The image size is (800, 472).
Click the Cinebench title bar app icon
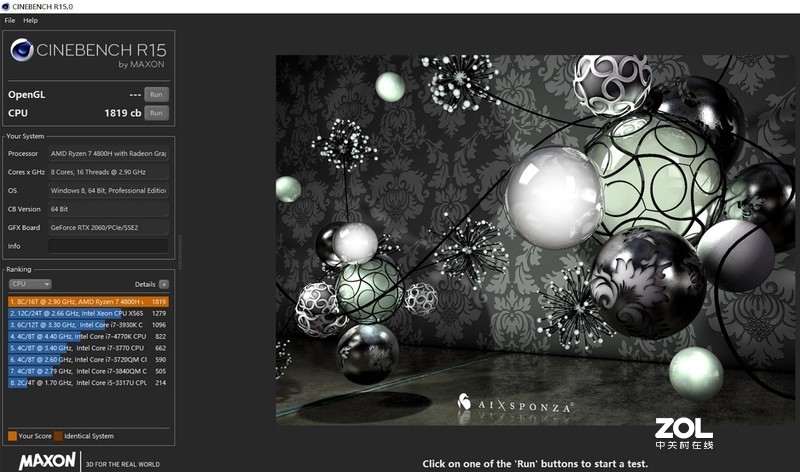(x=6, y=7)
